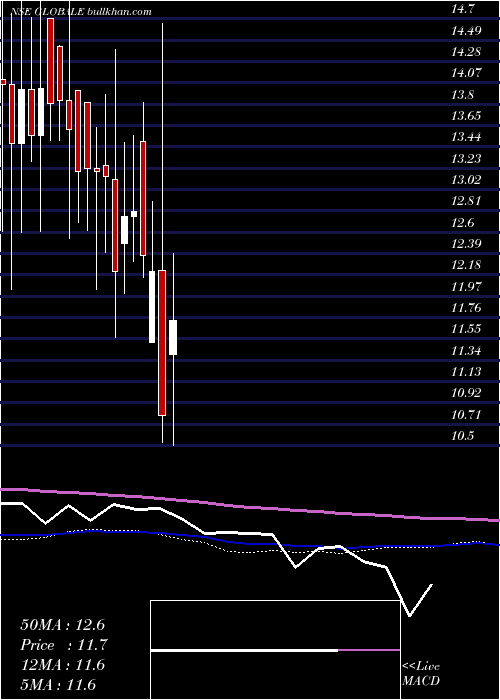This screenshot has width=500, height=700.
Task: Click the 13.65 price label
Action: click(x=466, y=116)
